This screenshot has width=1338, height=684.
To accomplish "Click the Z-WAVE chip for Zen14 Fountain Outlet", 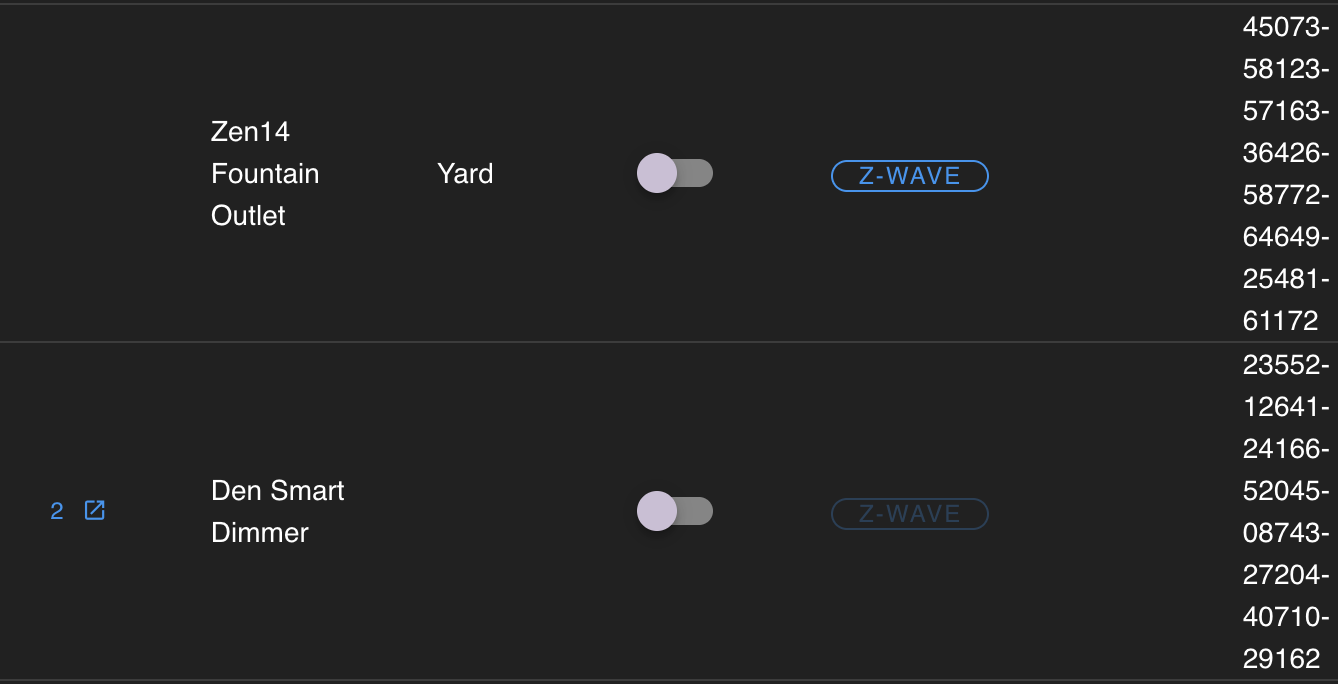I will tap(909, 176).
